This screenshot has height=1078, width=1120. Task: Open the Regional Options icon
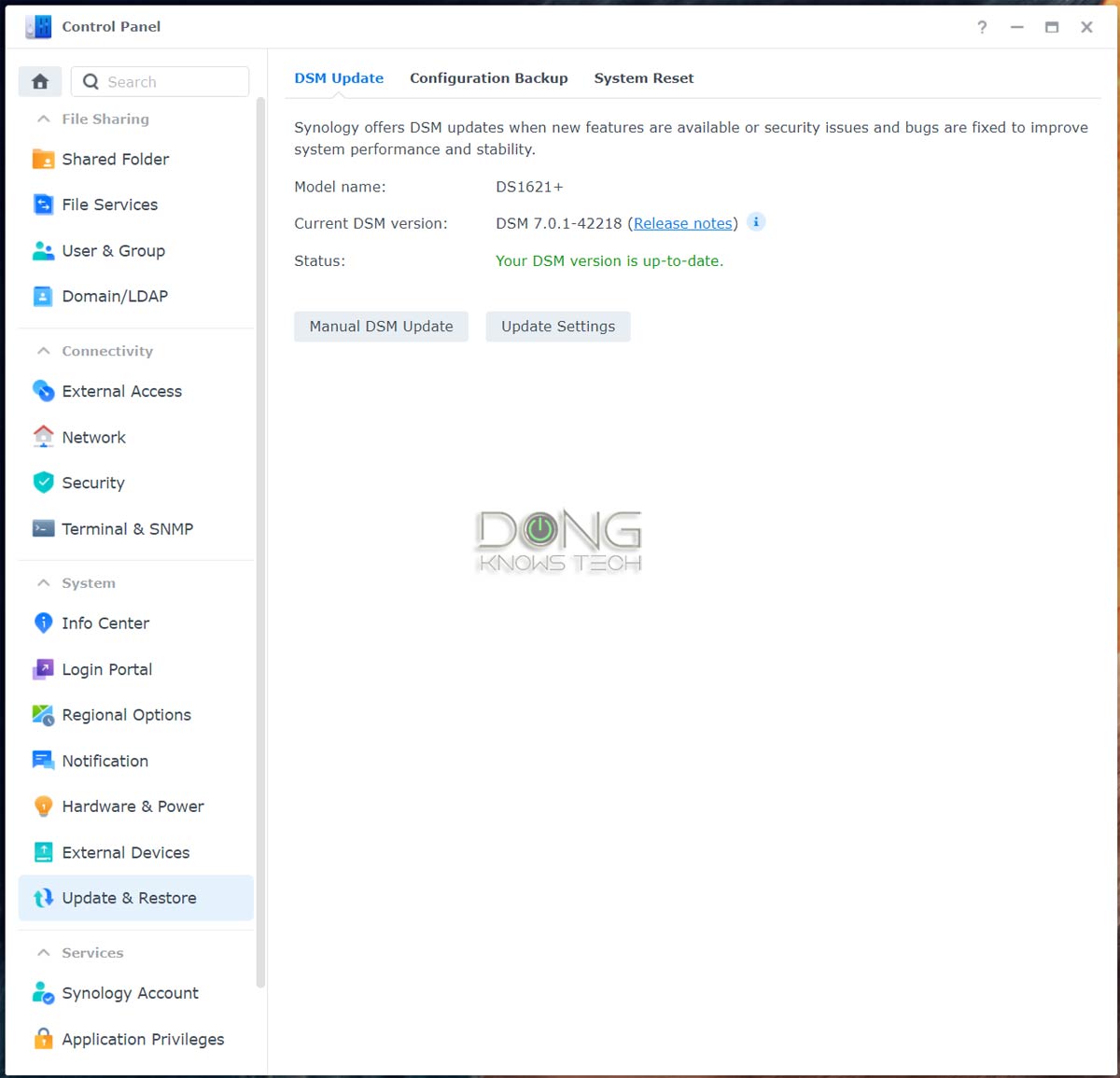pos(43,715)
